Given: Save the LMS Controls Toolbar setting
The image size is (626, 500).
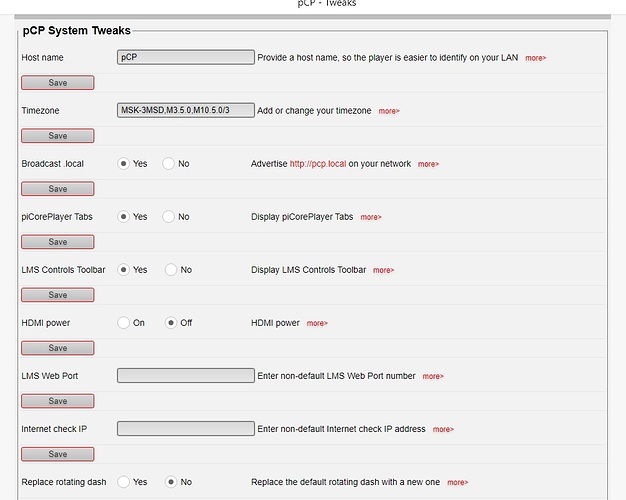Looking at the screenshot, I should 58,295.
